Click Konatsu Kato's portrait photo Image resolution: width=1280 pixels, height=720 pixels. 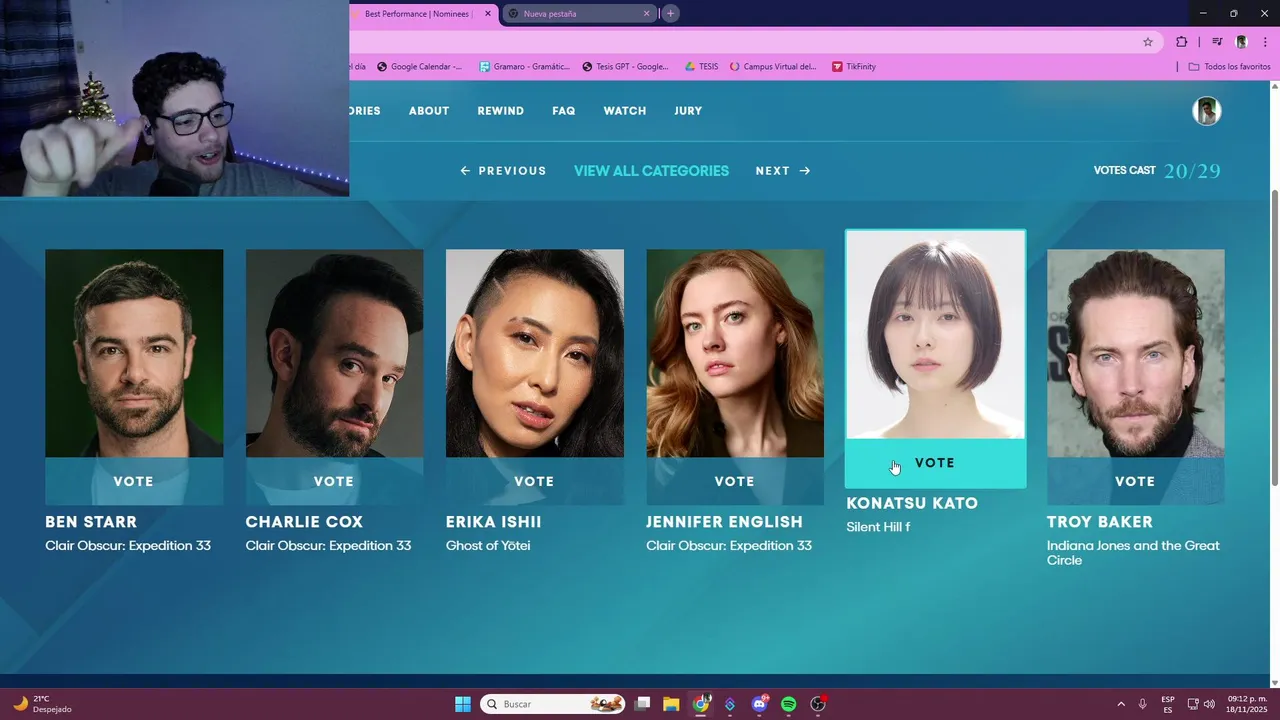point(935,335)
